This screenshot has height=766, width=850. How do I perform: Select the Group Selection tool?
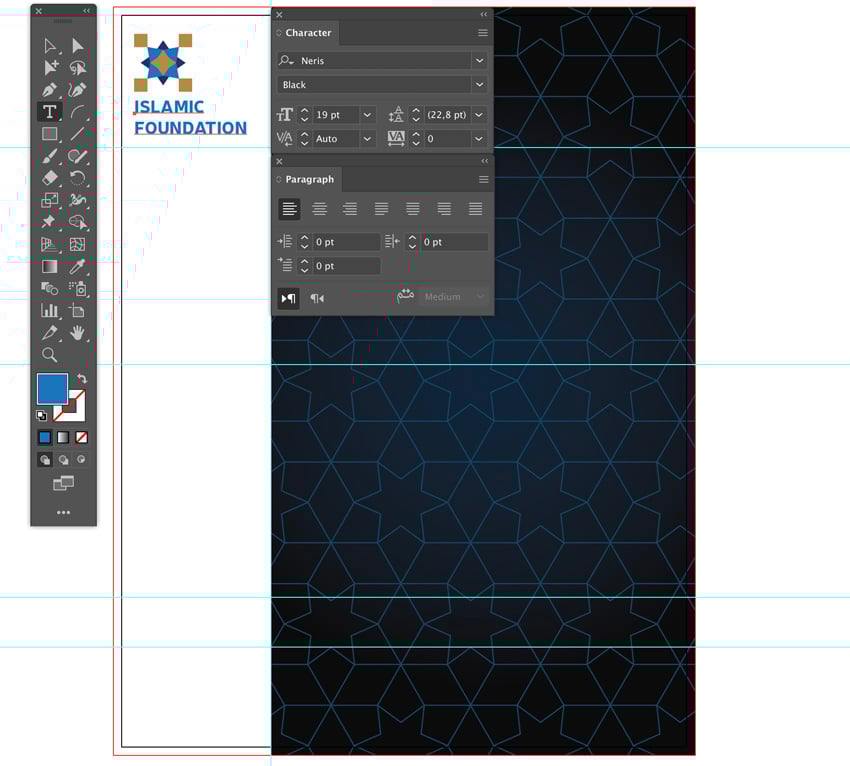pyautogui.click(x=50, y=67)
